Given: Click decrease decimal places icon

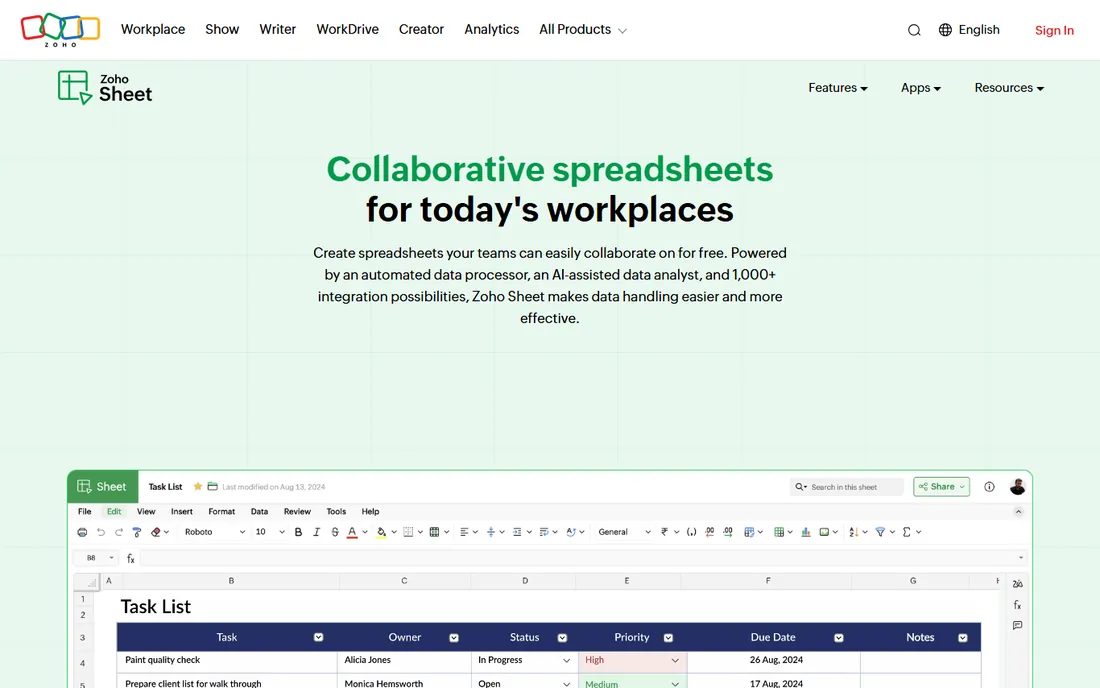Looking at the screenshot, I should pos(709,532).
